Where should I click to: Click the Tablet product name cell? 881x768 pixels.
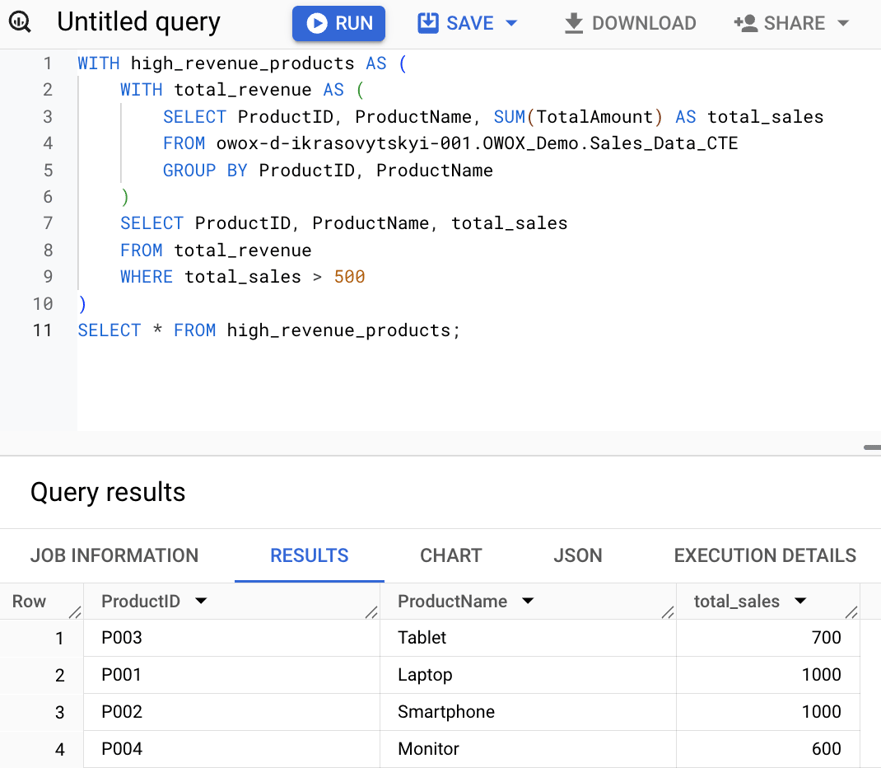[x=528, y=638]
